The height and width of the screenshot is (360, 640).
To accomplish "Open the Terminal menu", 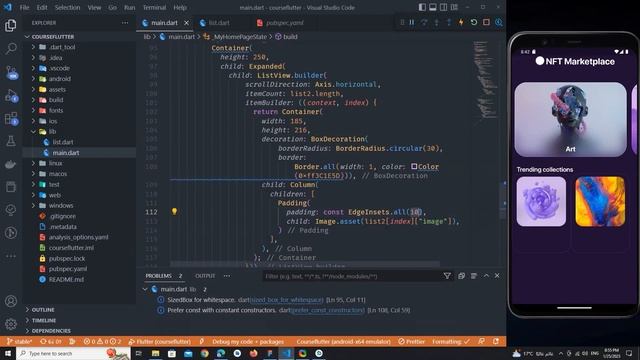I will click(154, 7).
